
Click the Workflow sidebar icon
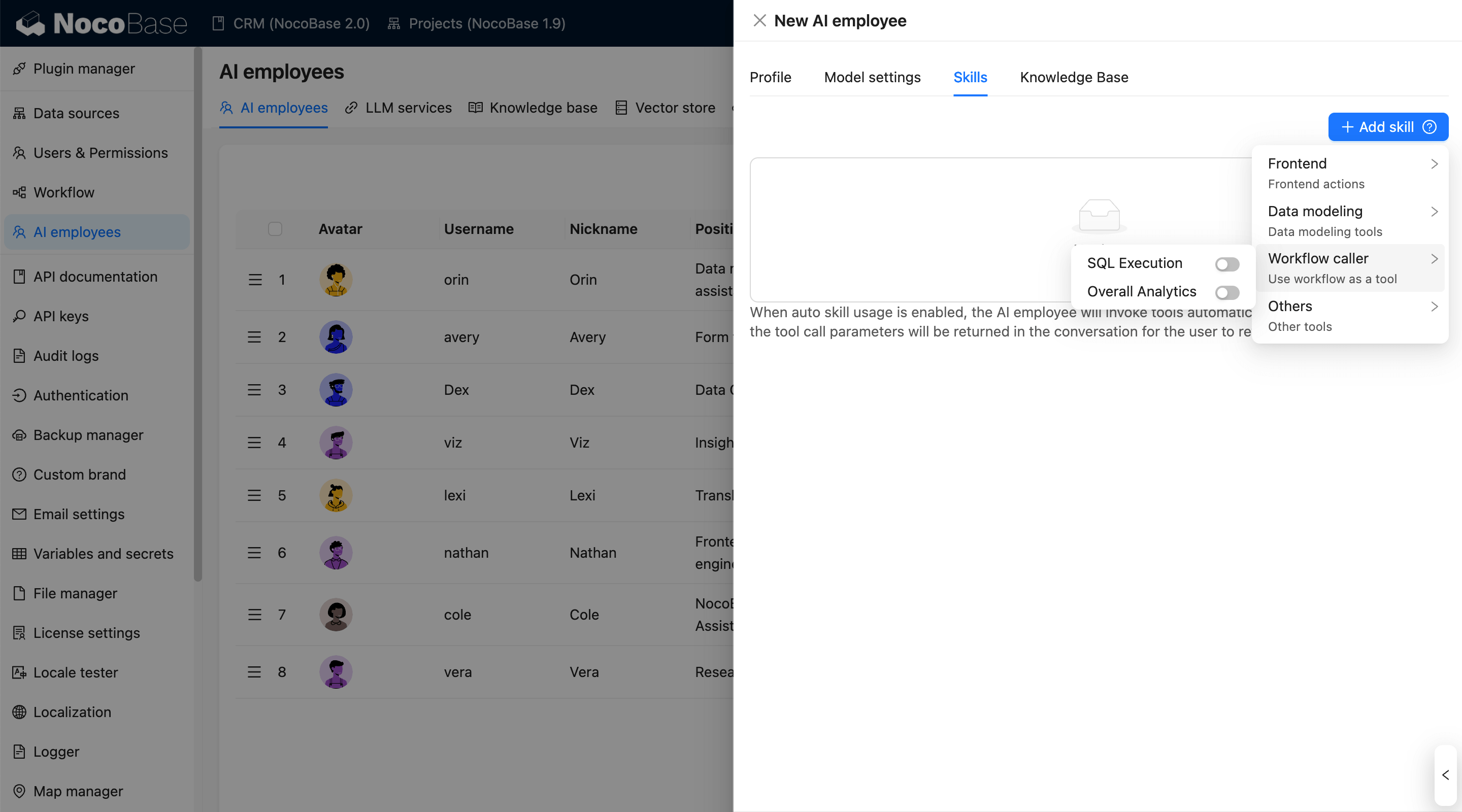coord(19,192)
